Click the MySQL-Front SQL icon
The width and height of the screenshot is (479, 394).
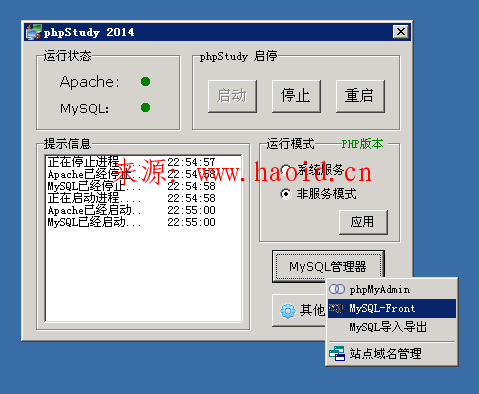click(x=337, y=308)
